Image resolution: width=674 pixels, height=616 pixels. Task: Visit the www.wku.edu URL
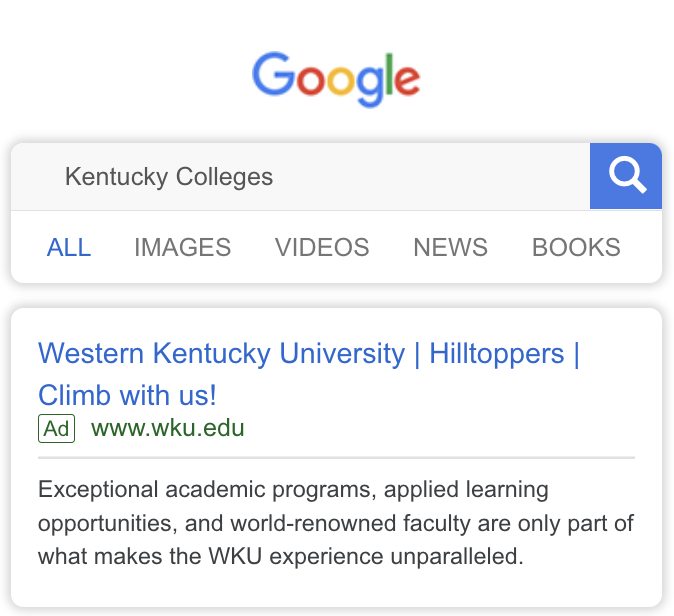(x=168, y=429)
